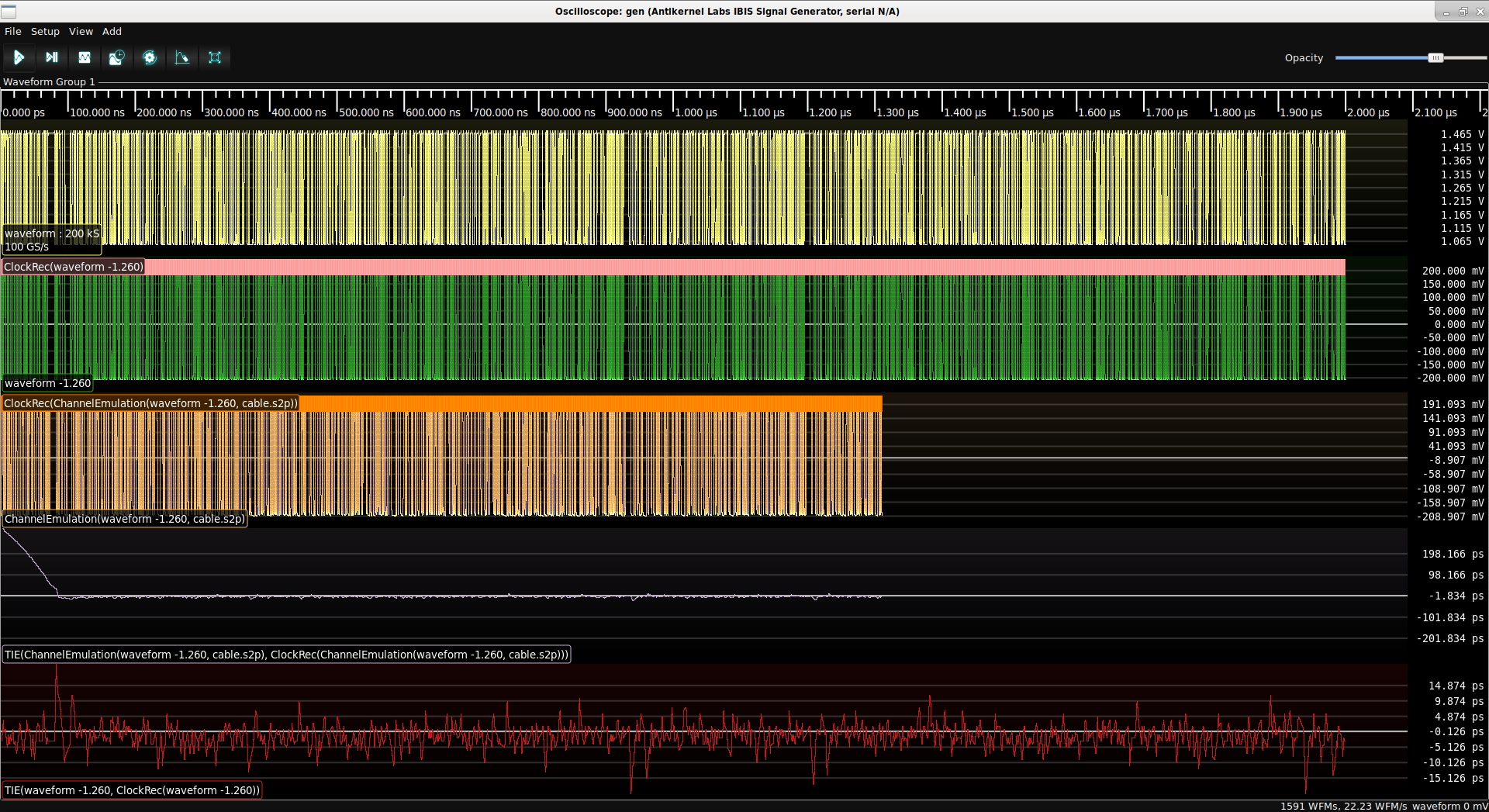Viewport: 1489px width, 812px height.
Task: Toggle fullscreen with the expand icon
Action: 215,57
